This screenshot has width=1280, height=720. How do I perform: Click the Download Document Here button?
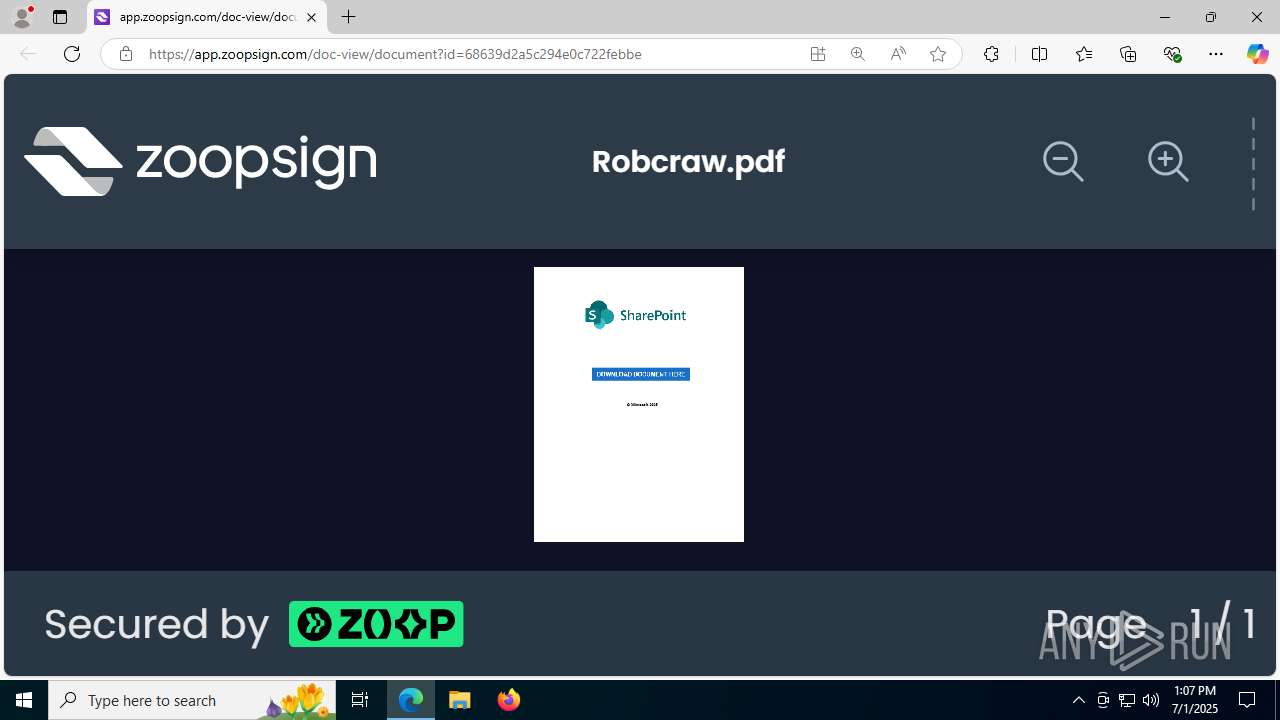click(641, 374)
